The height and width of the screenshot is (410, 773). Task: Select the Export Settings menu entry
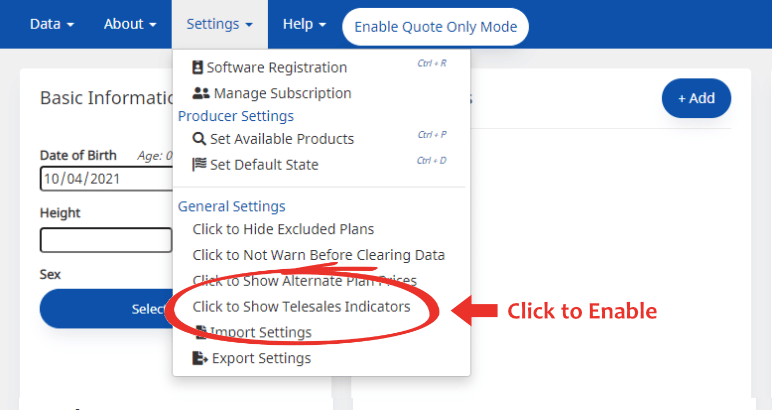261,358
